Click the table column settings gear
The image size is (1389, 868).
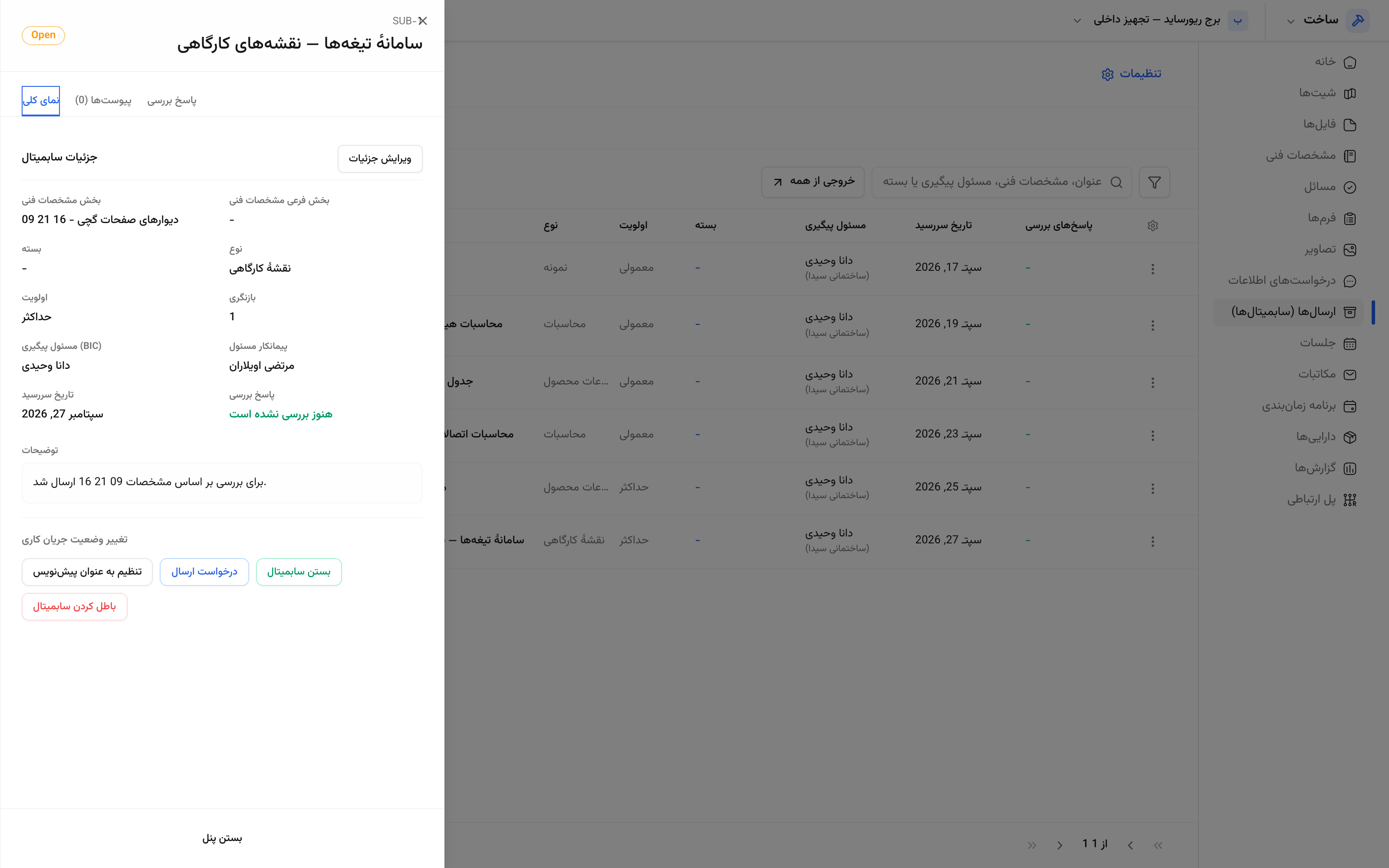1152,226
